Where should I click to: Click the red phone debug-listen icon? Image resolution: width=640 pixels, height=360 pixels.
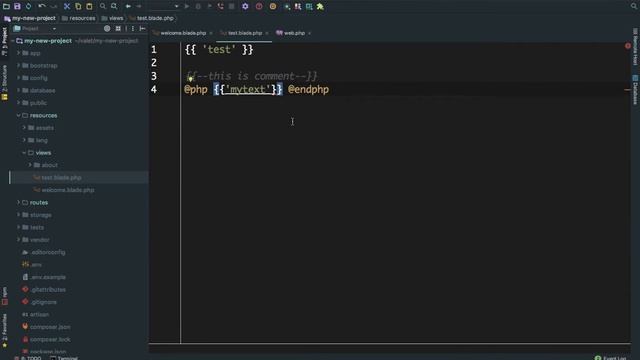[x=220, y=6]
